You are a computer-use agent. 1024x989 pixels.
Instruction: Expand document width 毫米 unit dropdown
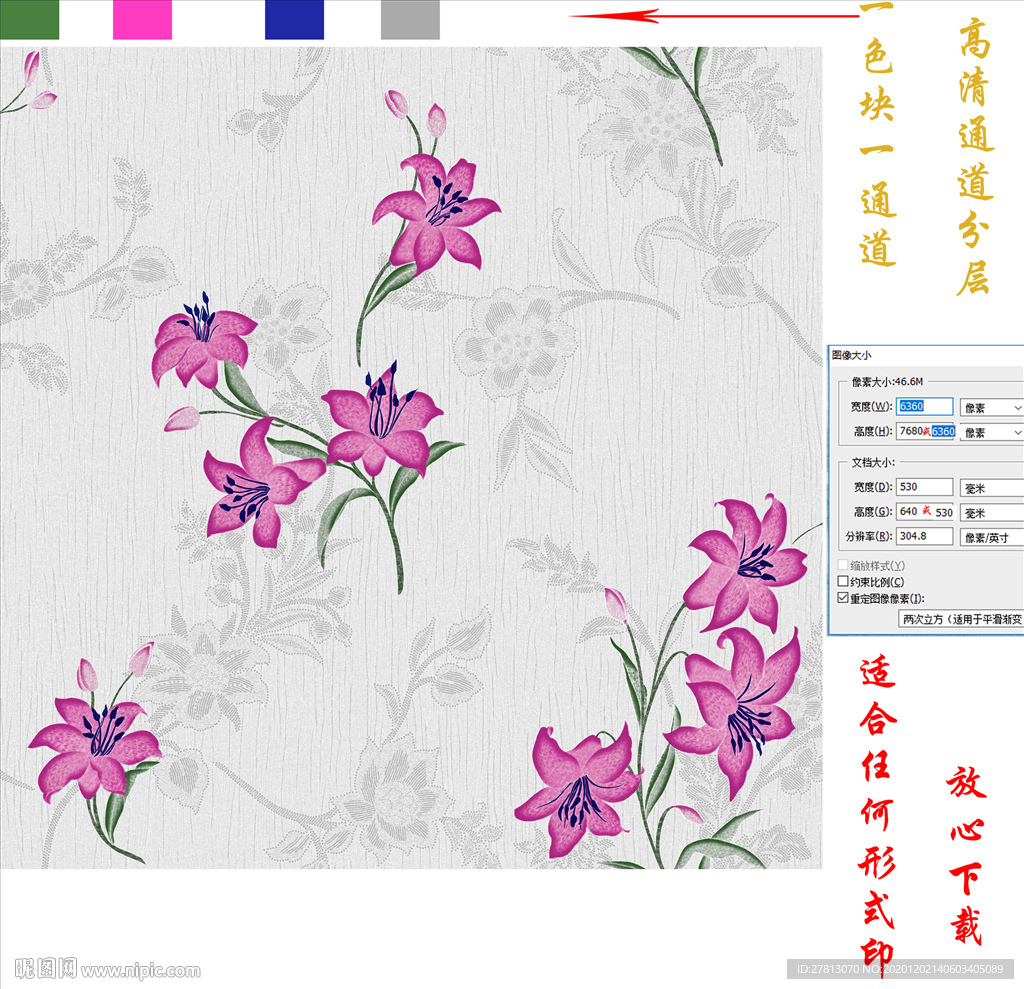pos(991,487)
